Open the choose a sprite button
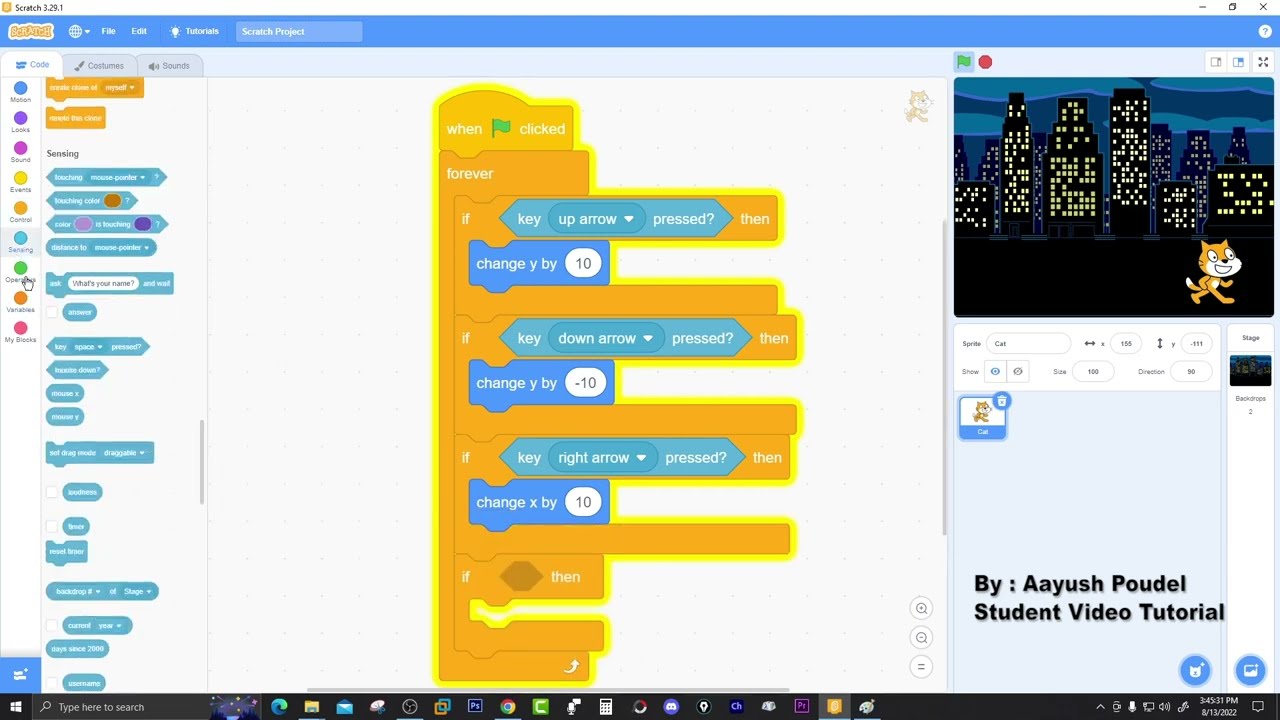This screenshot has height=720, width=1280. click(1196, 670)
